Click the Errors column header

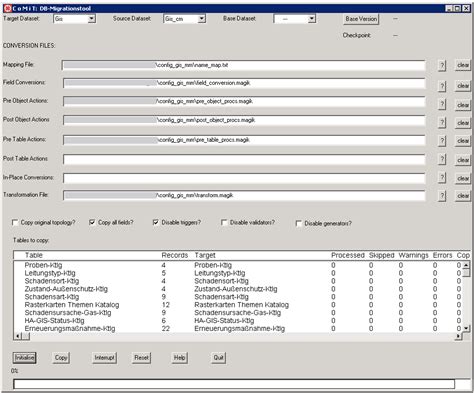click(x=442, y=255)
